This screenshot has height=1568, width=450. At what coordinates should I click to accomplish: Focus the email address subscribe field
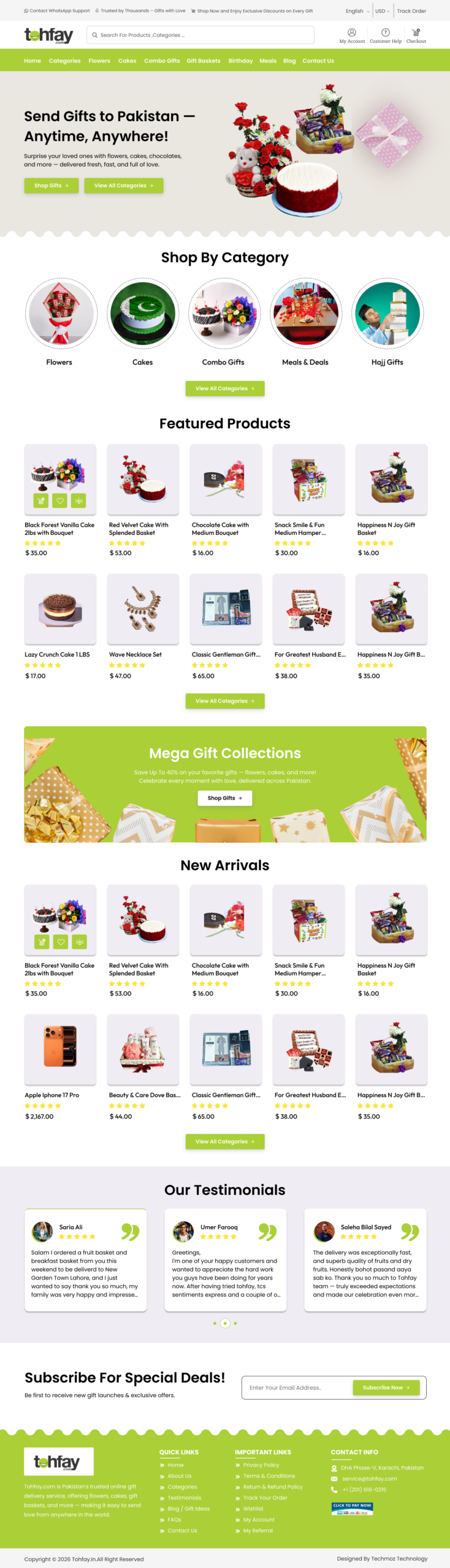pos(297,1387)
